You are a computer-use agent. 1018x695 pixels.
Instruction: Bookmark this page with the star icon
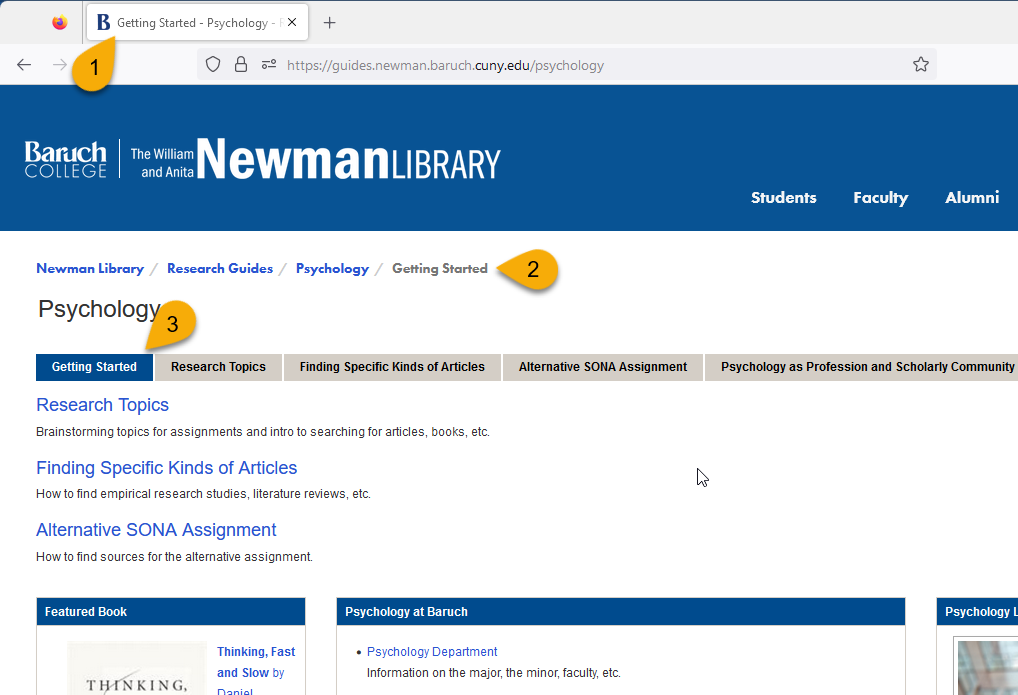coord(921,64)
